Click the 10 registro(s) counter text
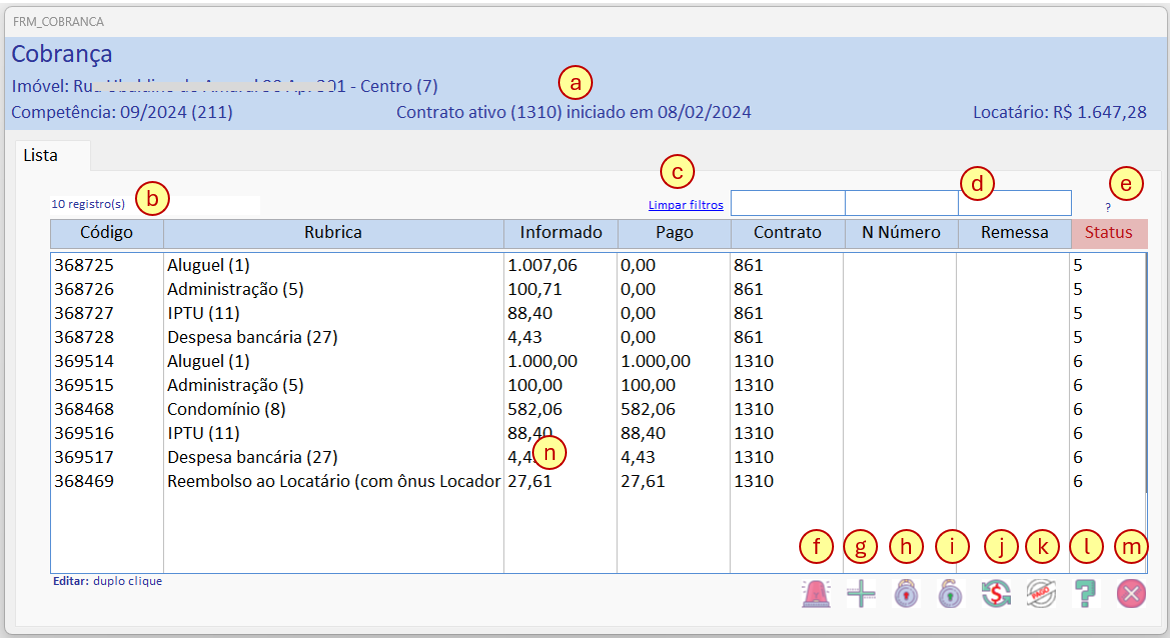This screenshot has width=1170, height=638. (88, 204)
